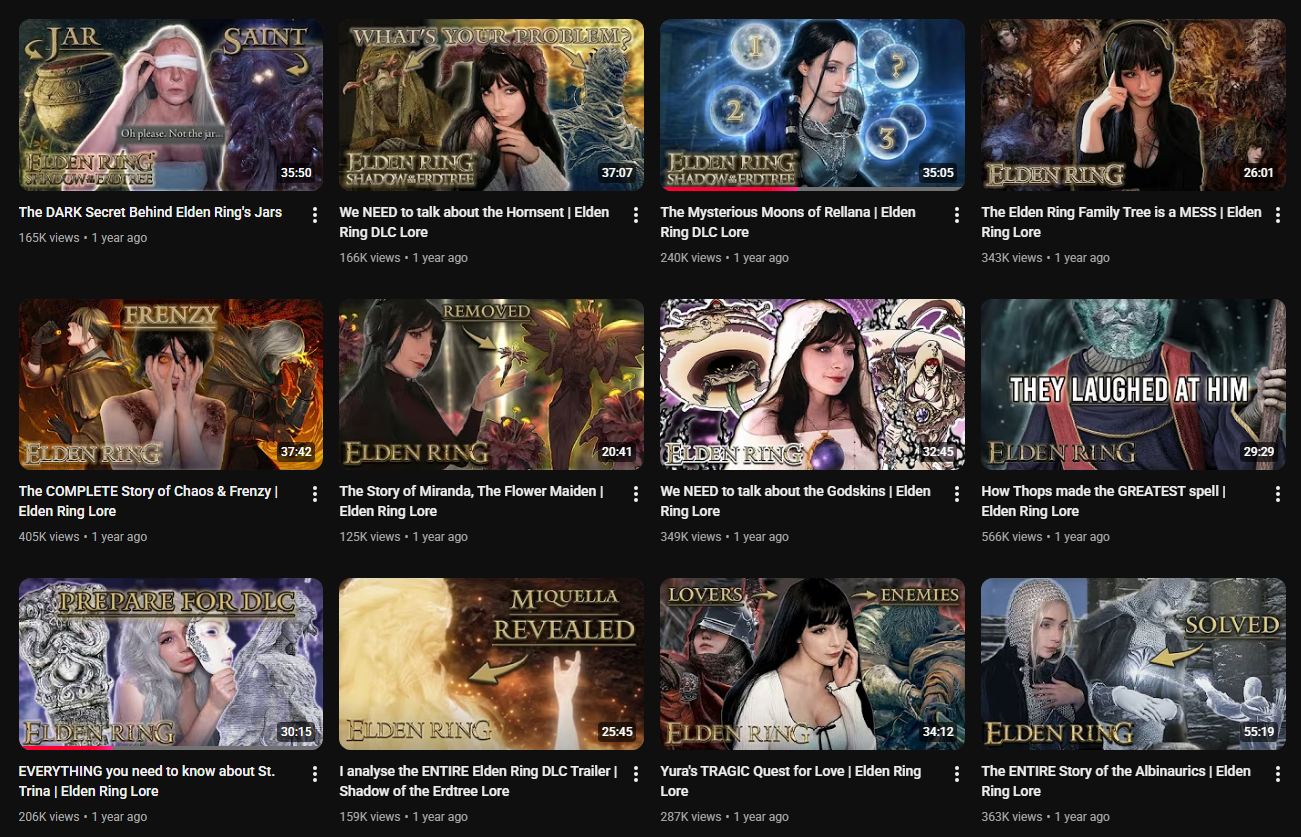Click the 55:19 duration badge
The height and width of the screenshot is (837, 1301).
[1259, 732]
